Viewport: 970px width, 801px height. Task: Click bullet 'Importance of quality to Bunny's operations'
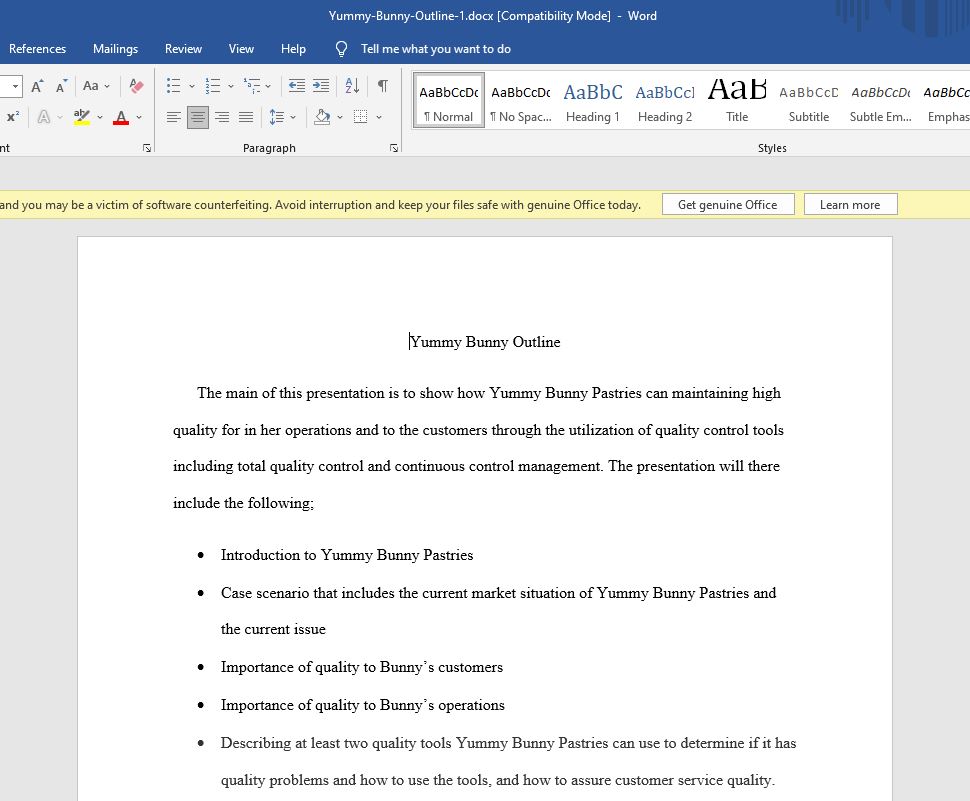pyautogui.click(x=363, y=705)
